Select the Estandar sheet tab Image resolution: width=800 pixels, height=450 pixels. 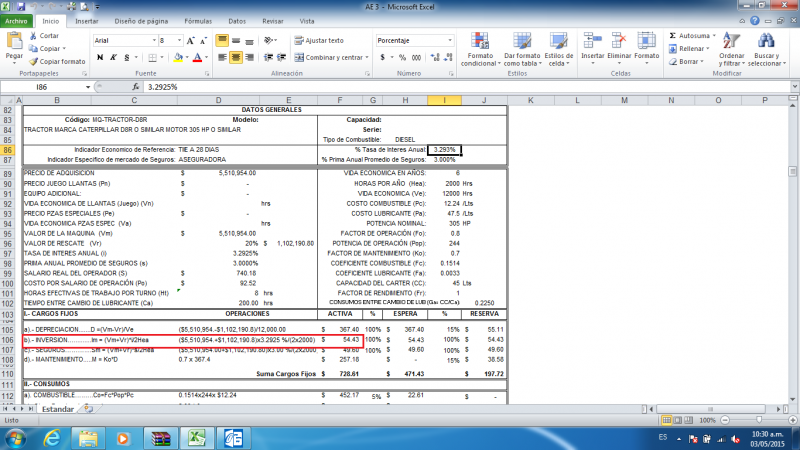coord(57,409)
